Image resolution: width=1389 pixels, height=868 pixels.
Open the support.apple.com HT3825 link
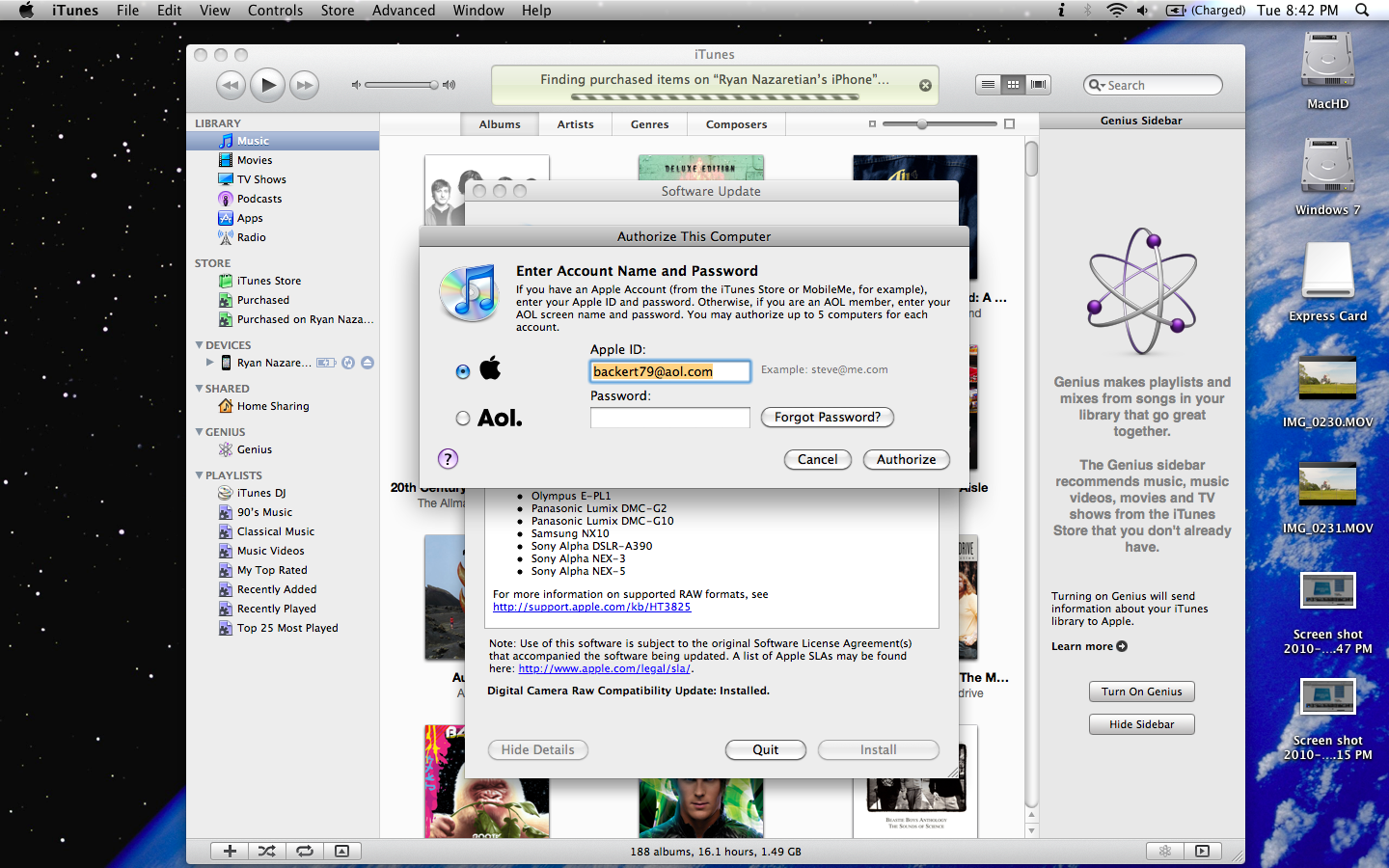(591, 607)
